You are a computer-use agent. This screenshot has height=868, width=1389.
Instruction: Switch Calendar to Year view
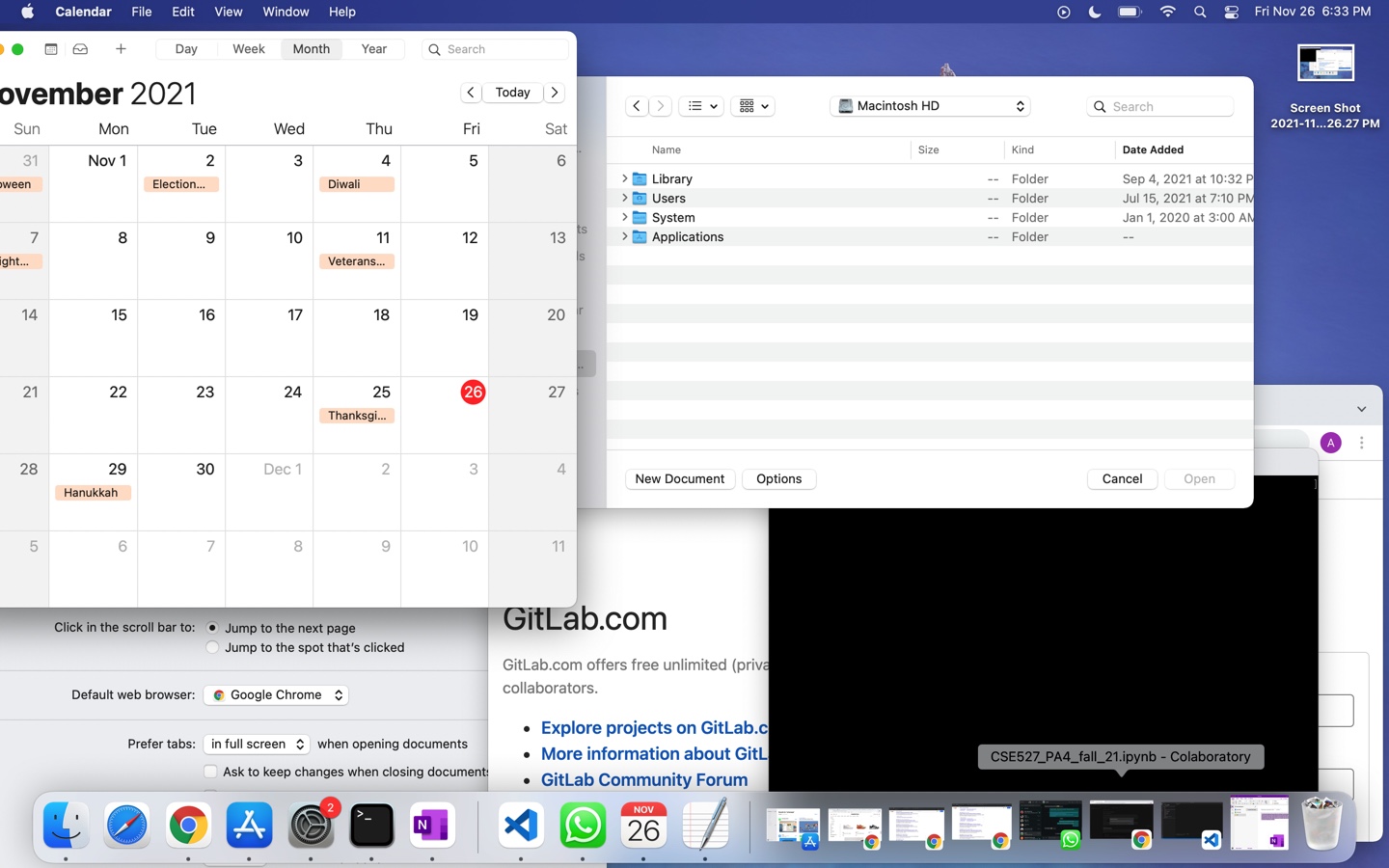(374, 49)
